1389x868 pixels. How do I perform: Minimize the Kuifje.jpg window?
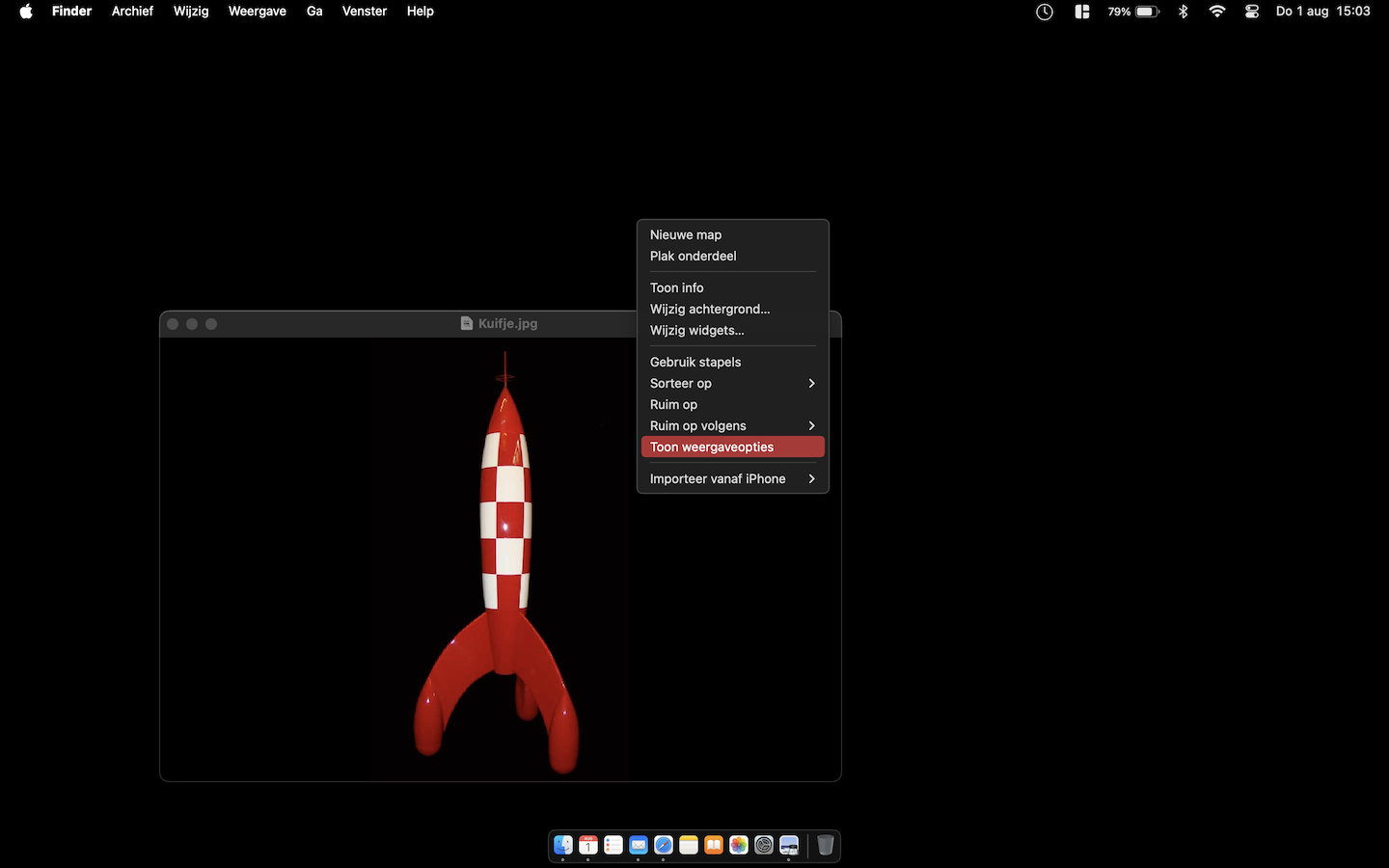click(192, 324)
